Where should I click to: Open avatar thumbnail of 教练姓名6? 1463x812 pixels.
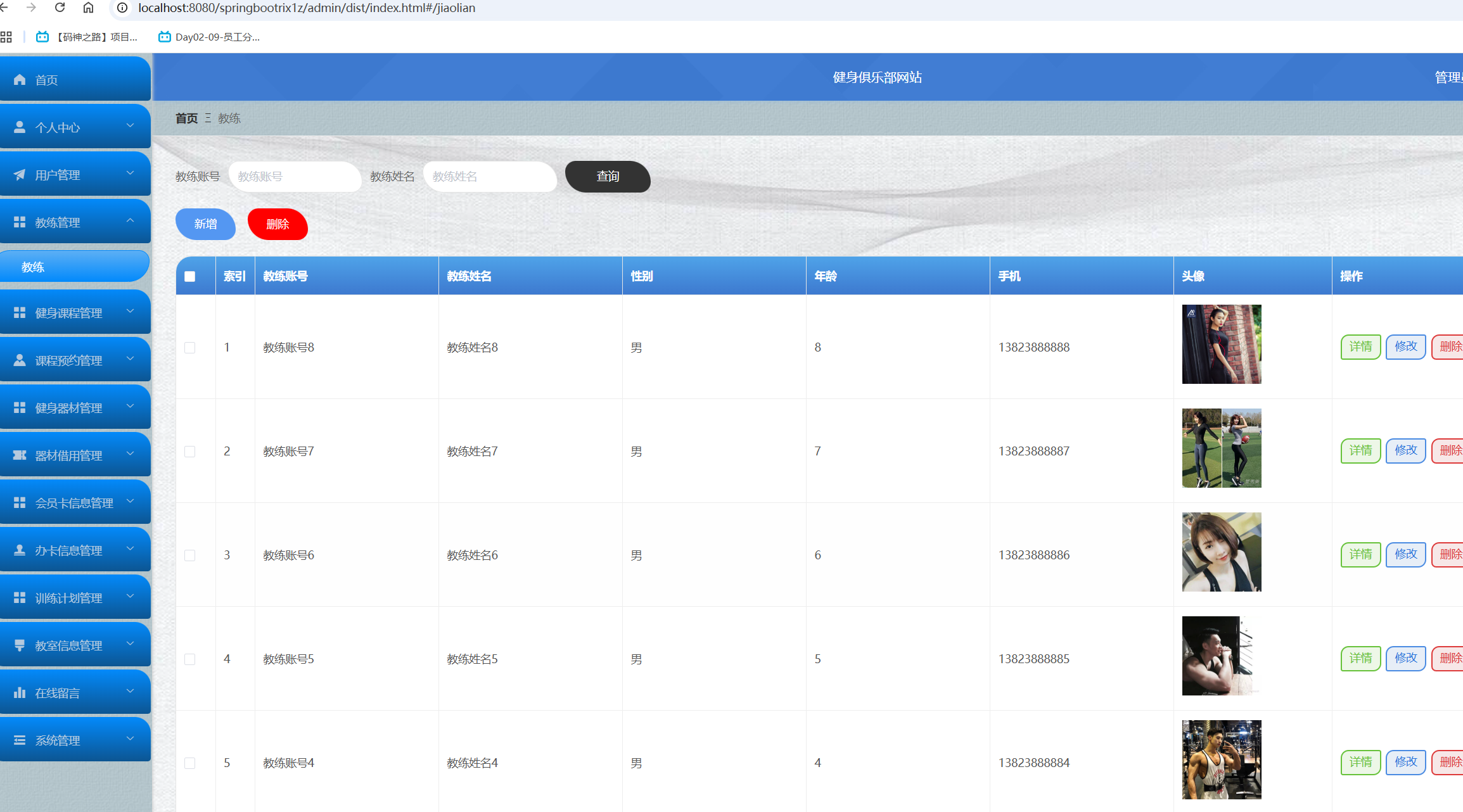1222,552
